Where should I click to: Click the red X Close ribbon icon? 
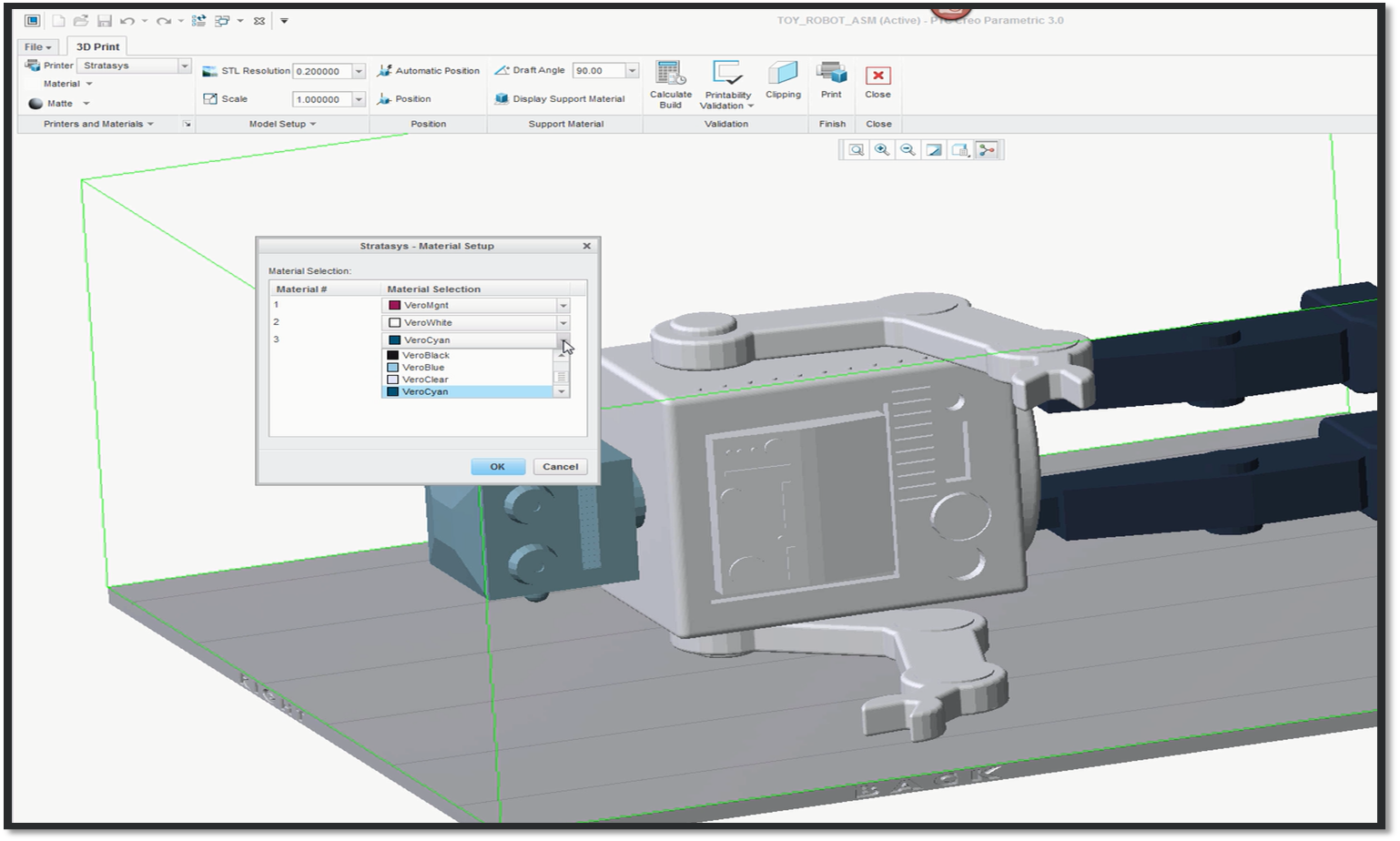click(x=878, y=76)
